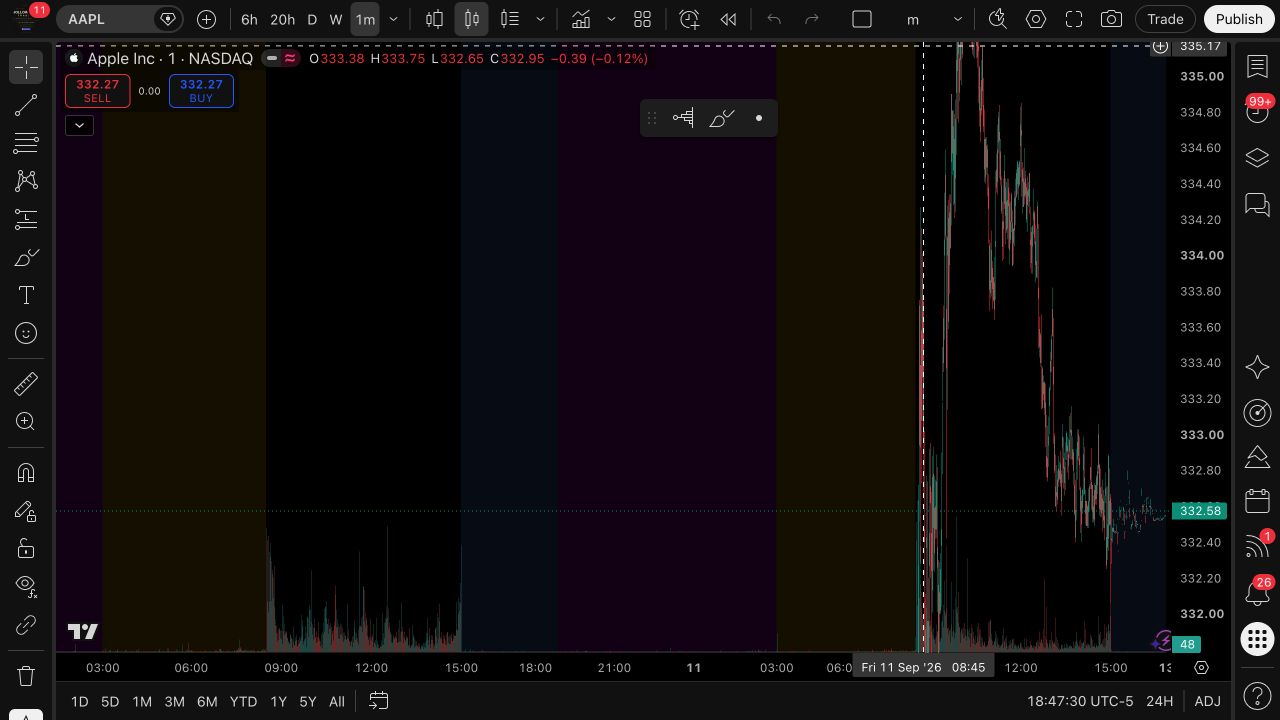This screenshot has height=720, width=1280.
Task: Open the watchlist panel in right sidebar
Action: [1257, 67]
